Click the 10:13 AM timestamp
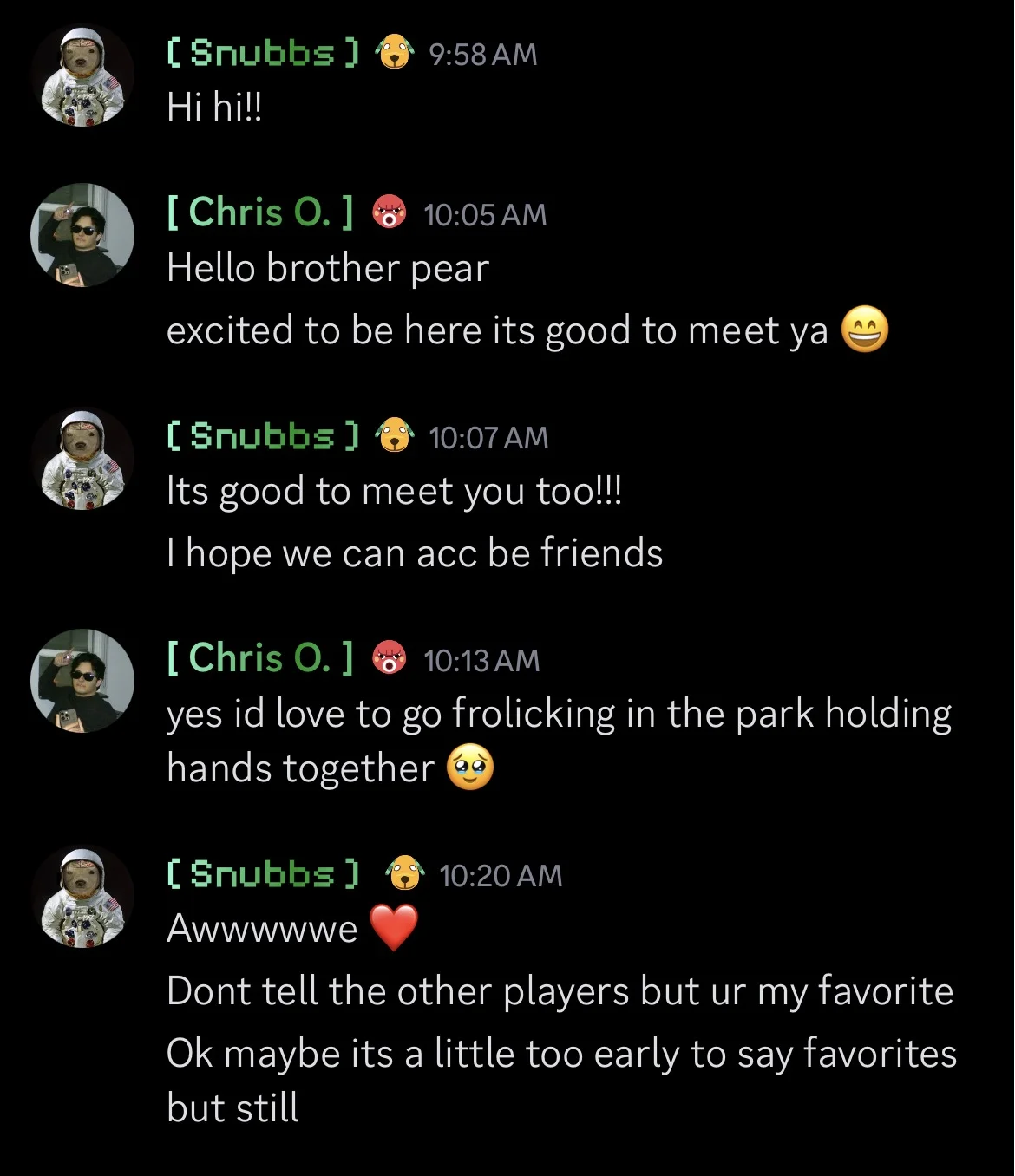Image resolution: width=1015 pixels, height=1176 pixels. tap(481, 660)
